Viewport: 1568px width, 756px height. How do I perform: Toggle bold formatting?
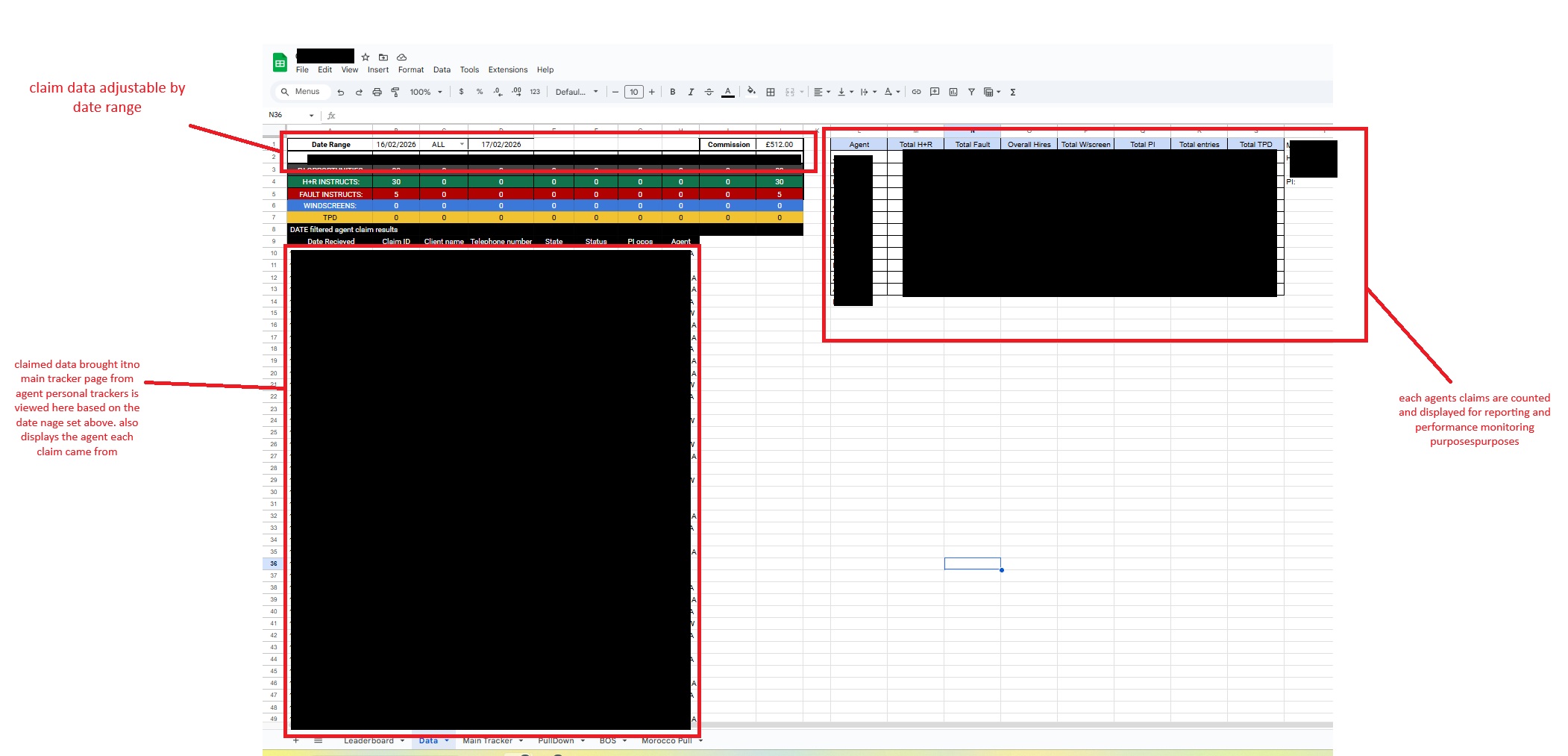click(672, 92)
